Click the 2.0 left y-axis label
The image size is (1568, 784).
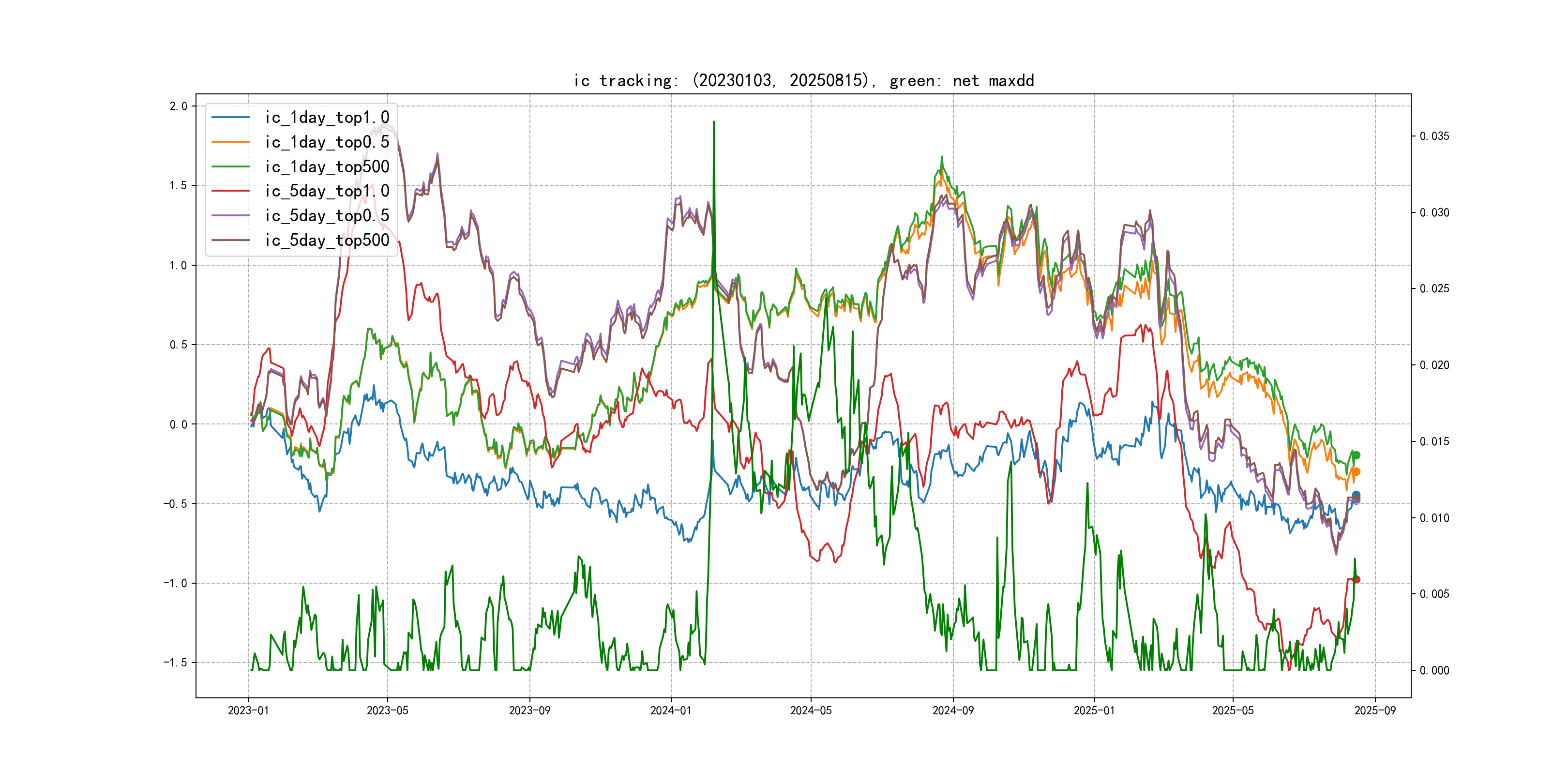[x=179, y=106]
